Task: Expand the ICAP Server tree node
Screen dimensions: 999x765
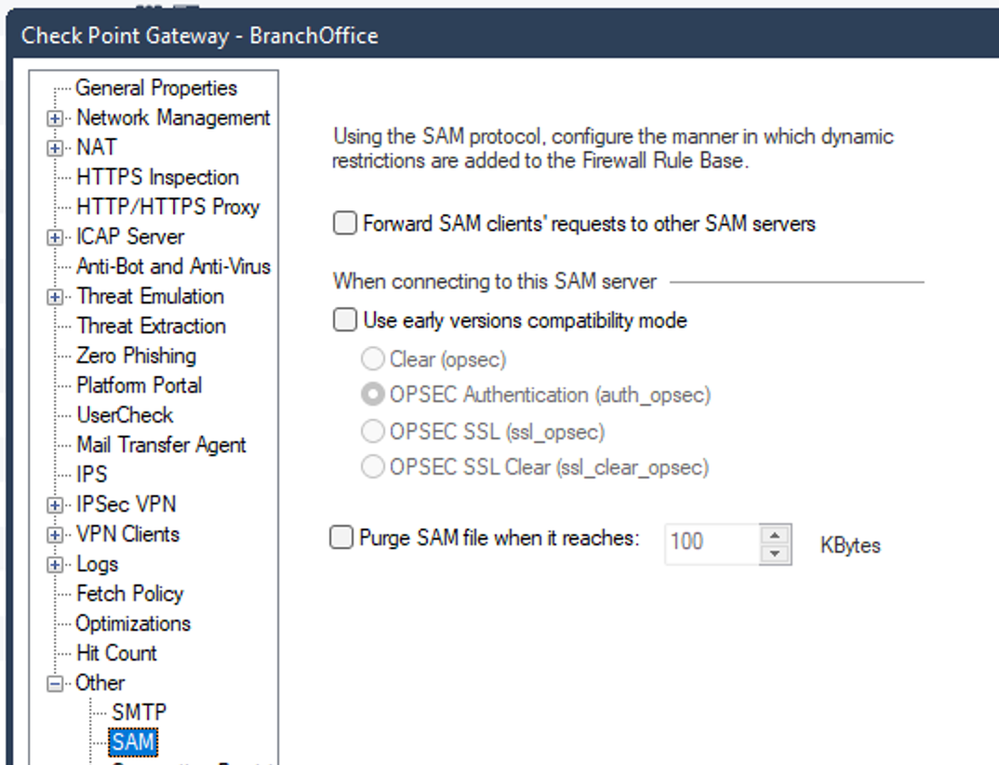Action: click(55, 238)
